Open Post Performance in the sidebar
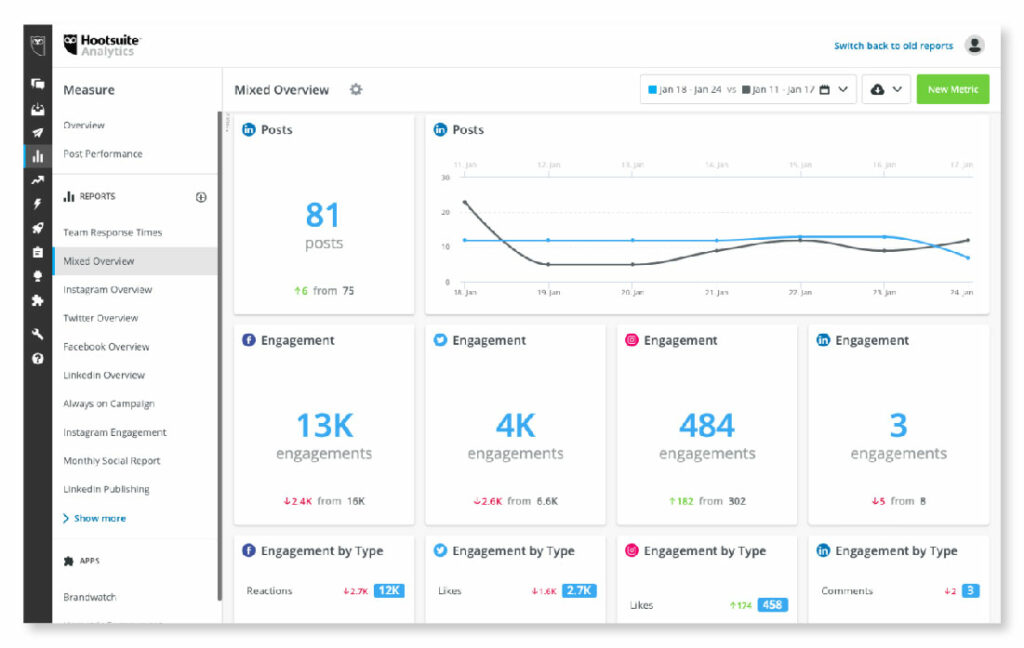The height and width of the screenshot is (648, 1024). pyautogui.click(x=103, y=154)
